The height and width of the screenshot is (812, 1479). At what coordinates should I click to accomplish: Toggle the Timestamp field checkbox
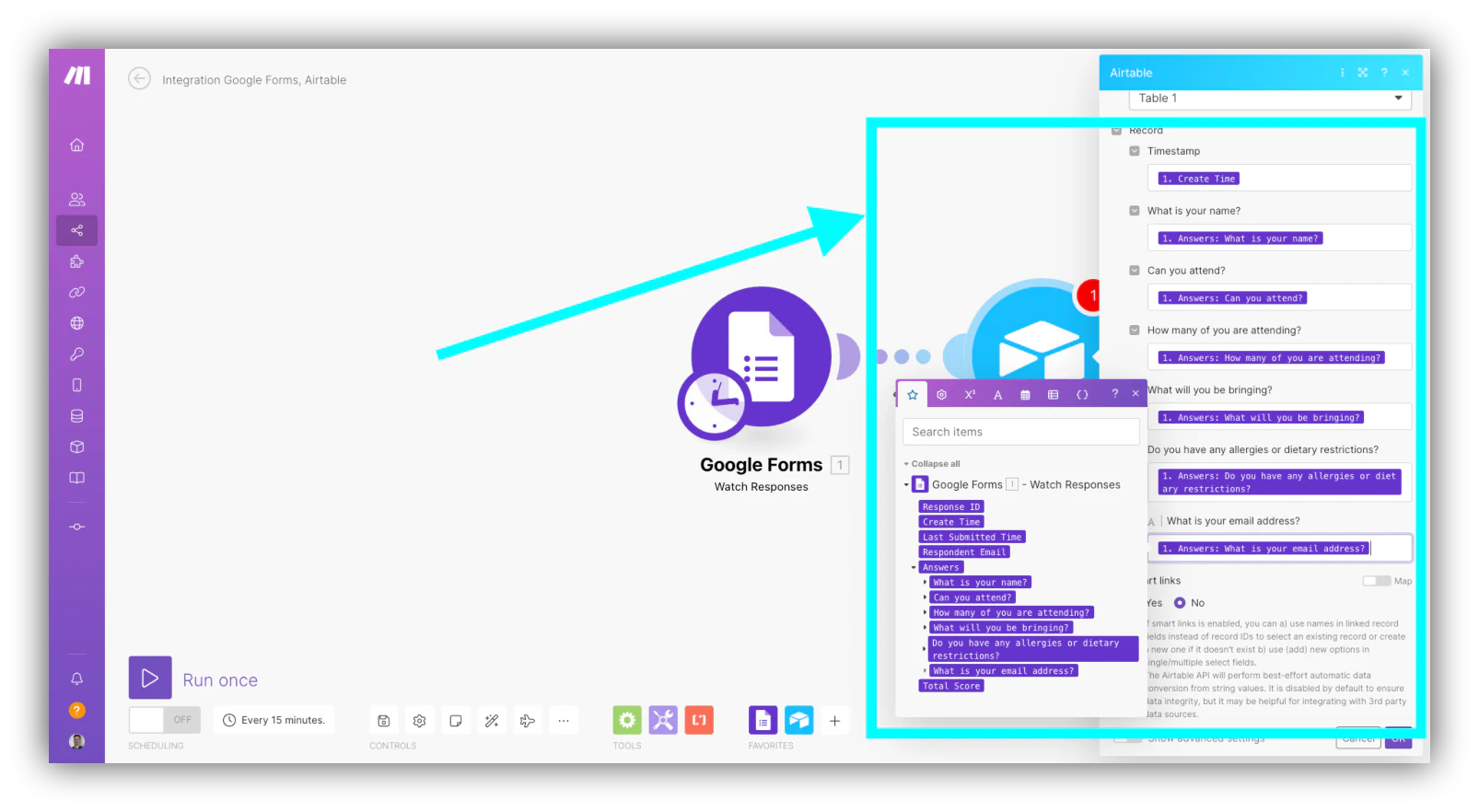1135,151
